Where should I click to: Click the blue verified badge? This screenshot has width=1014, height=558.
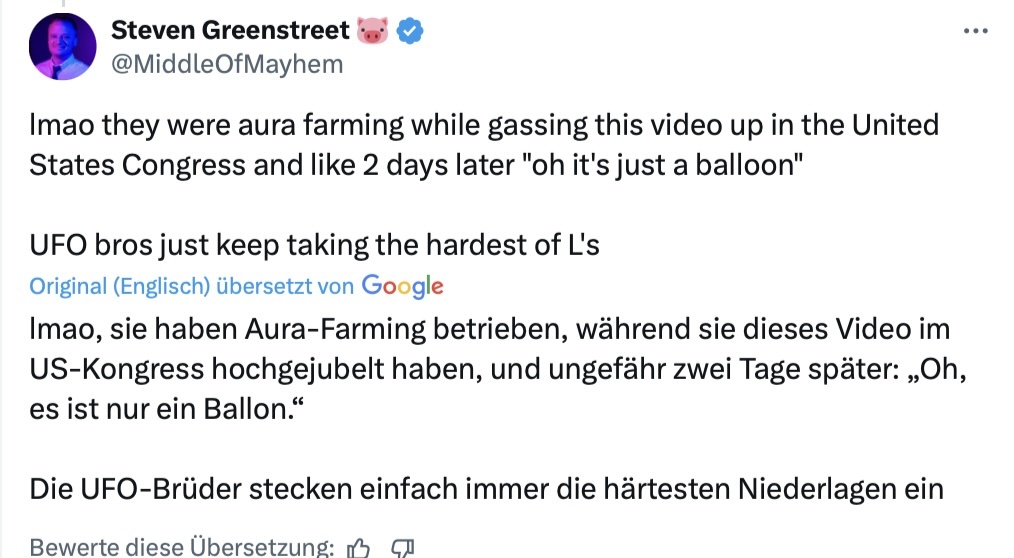(411, 31)
